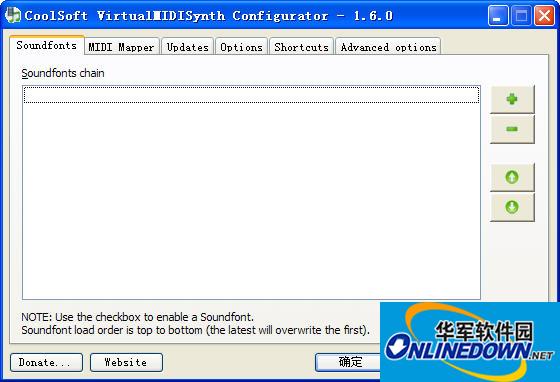Select the Soundfonts tab
The width and height of the screenshot is (560, 382).
click(x=47, y=46)
